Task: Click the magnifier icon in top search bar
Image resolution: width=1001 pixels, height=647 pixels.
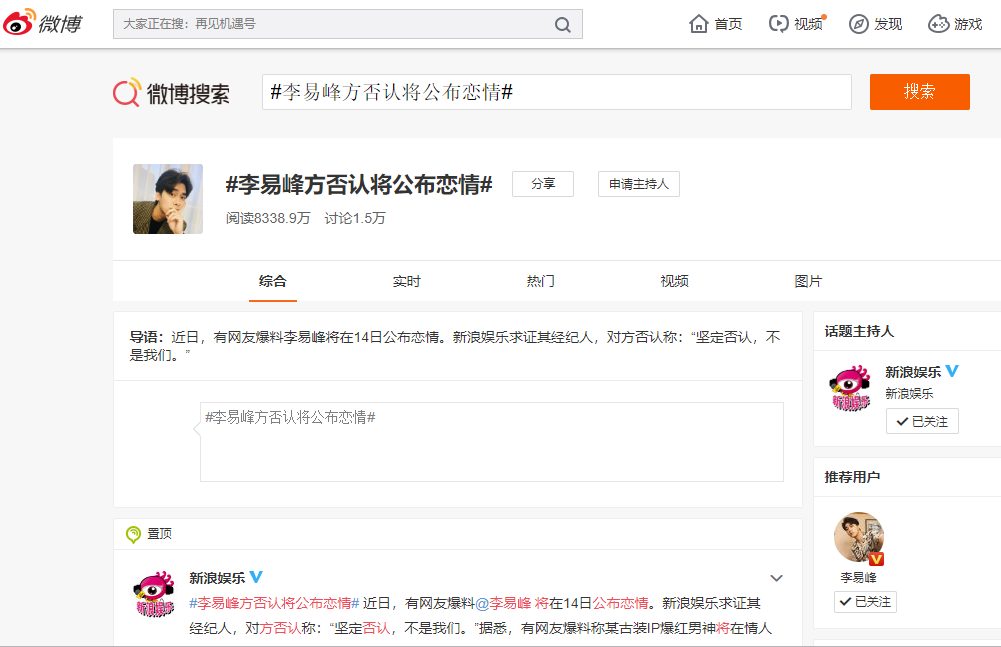Action: tap(563, 25)
